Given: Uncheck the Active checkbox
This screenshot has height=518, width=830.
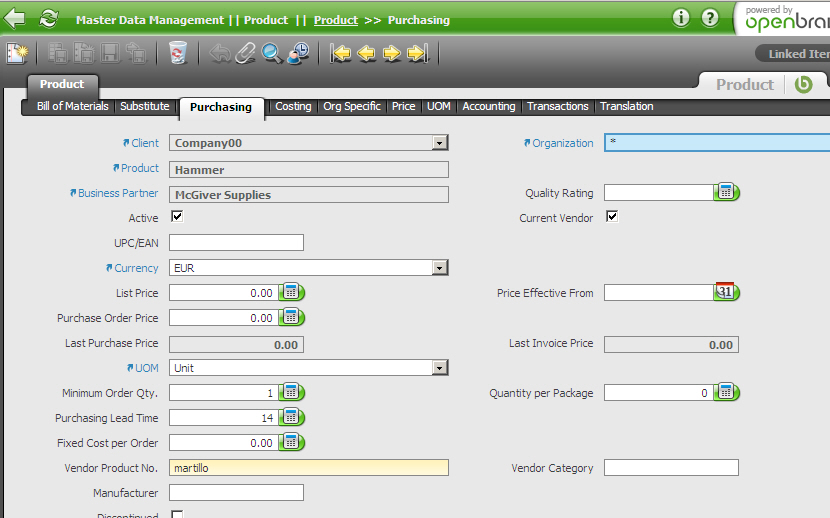Looking at the screenshot, I should click(x=177, y=217).
